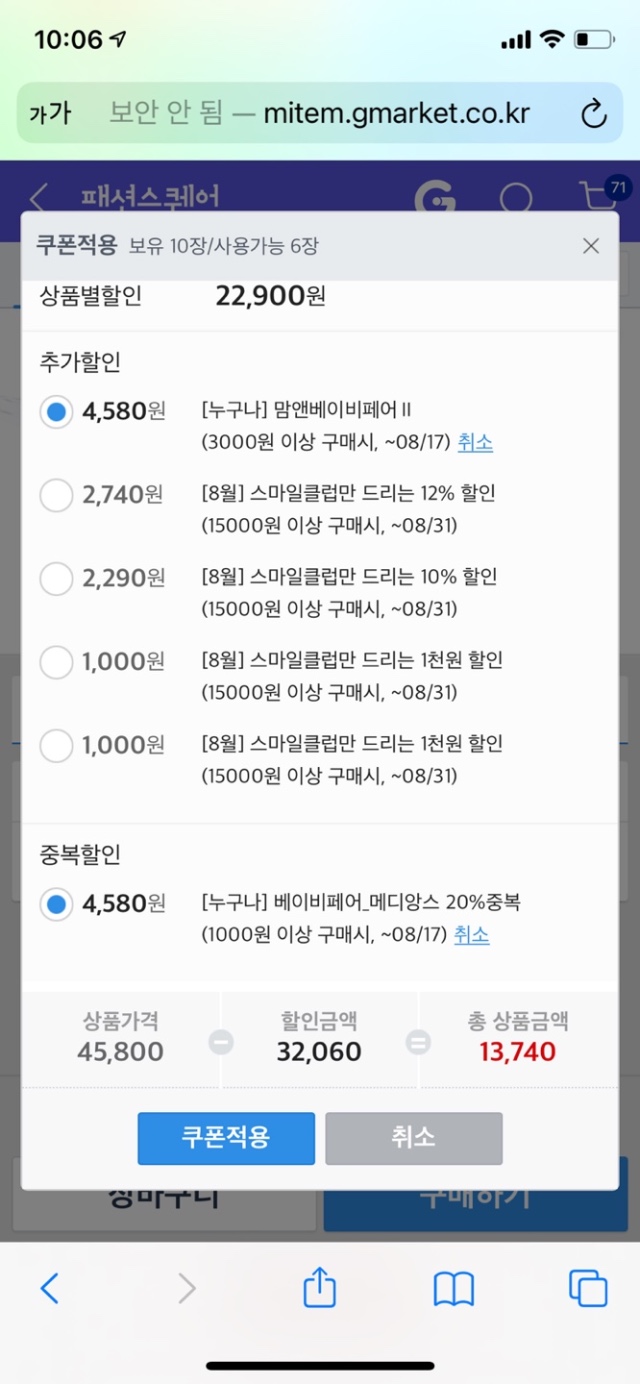Select the 4,580원 중복할인 coupon radio
Image resolution: width=640 pixels, height=1384 pixels.
click(57, 904)
